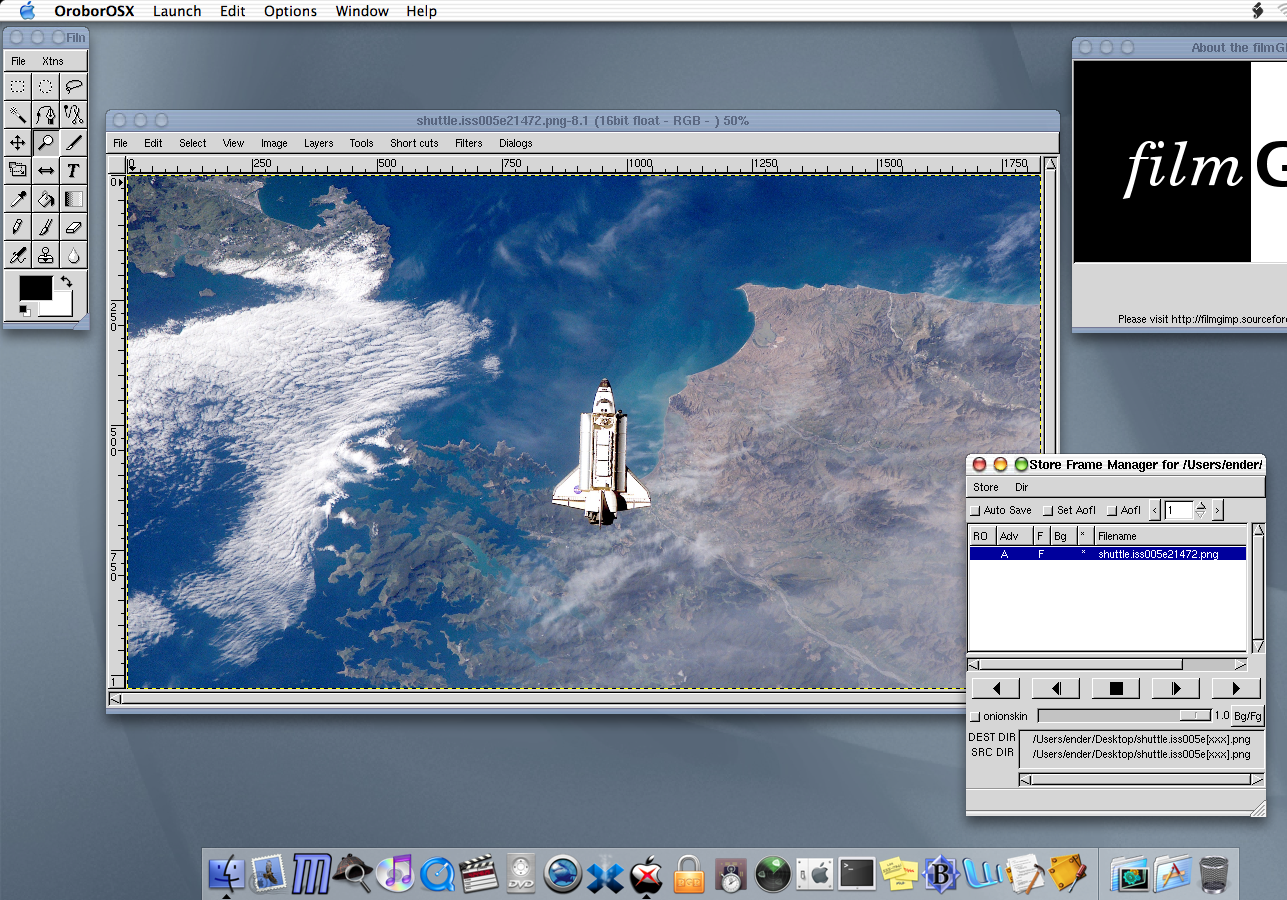The image size is (1287, 900).
Task: Open the Short cuts menu
Action: click(x=414, y=143)
